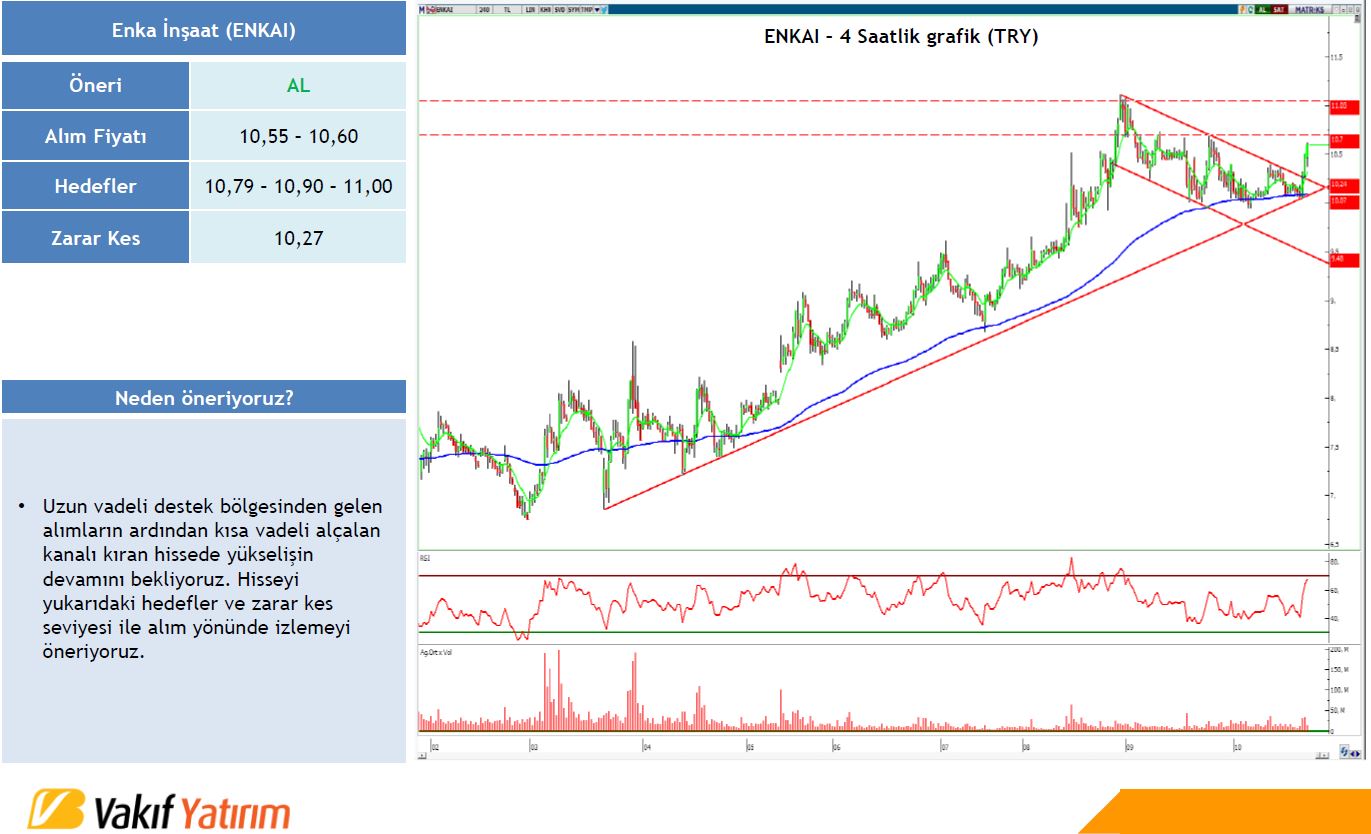Image resolution: width=1371 pixels, height=834 pixels.
Task: Toggle the KHN button in chart toolbar
Action: 545,10
